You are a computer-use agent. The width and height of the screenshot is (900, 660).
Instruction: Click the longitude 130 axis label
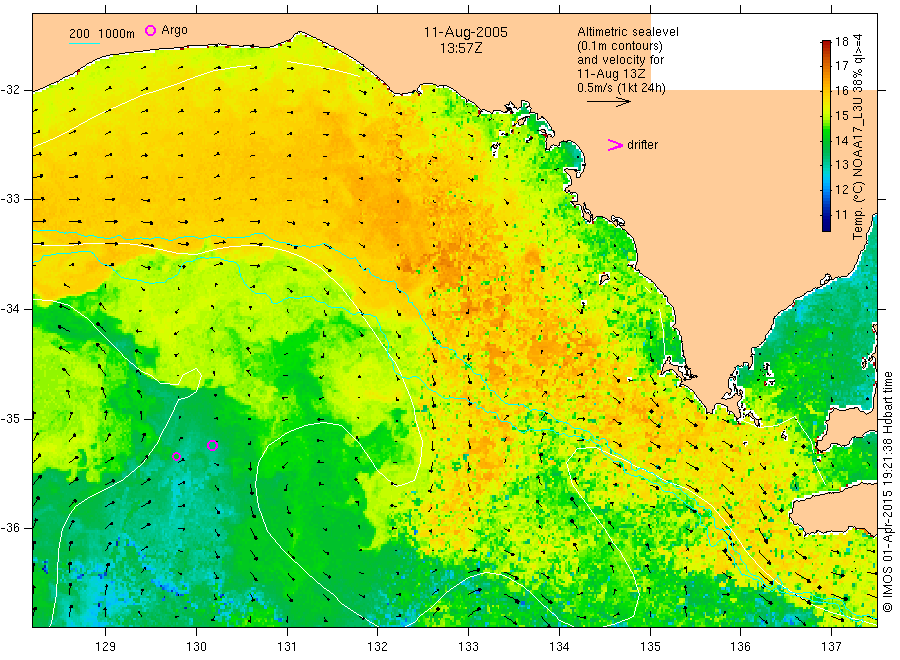point(196,647)
